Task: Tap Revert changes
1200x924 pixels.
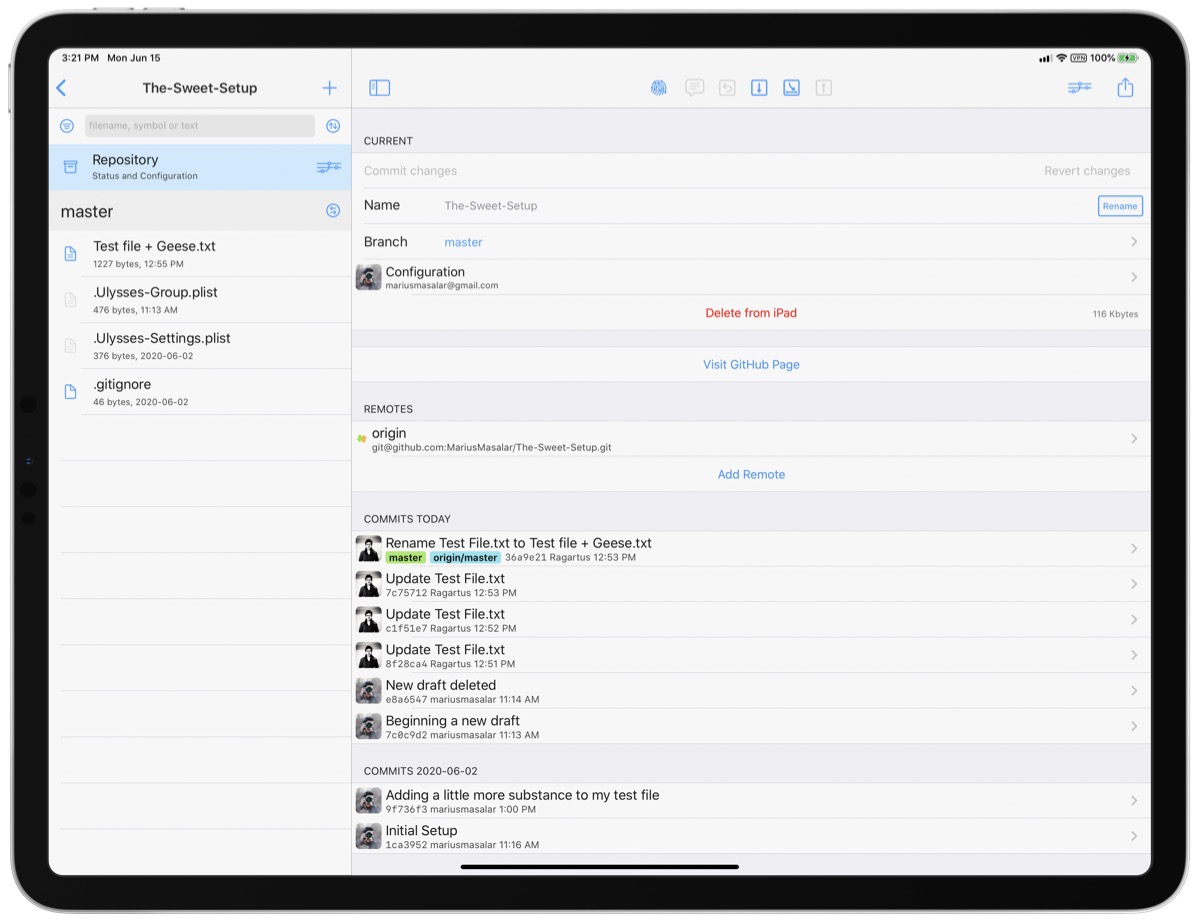Action: click(1087, 171)
